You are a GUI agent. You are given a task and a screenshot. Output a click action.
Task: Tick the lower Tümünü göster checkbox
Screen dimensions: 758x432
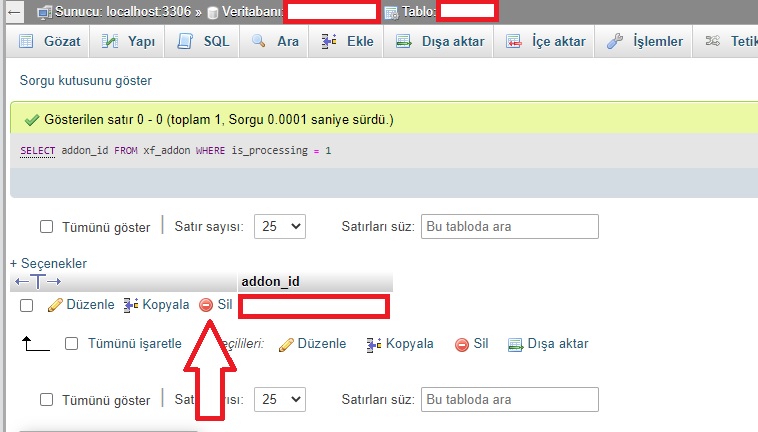point(46,400)
